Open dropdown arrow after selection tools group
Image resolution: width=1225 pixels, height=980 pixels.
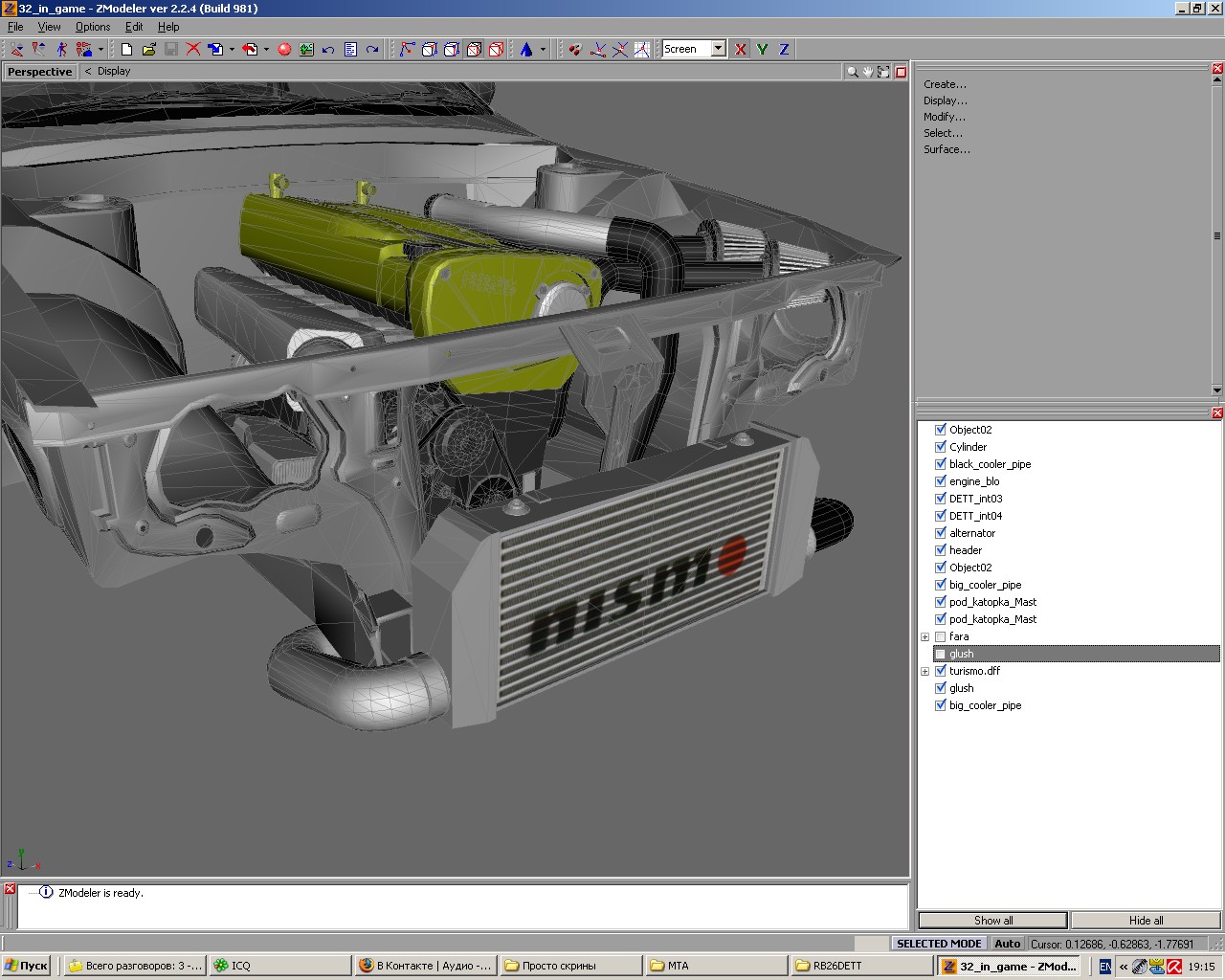[x=100, y=49]
